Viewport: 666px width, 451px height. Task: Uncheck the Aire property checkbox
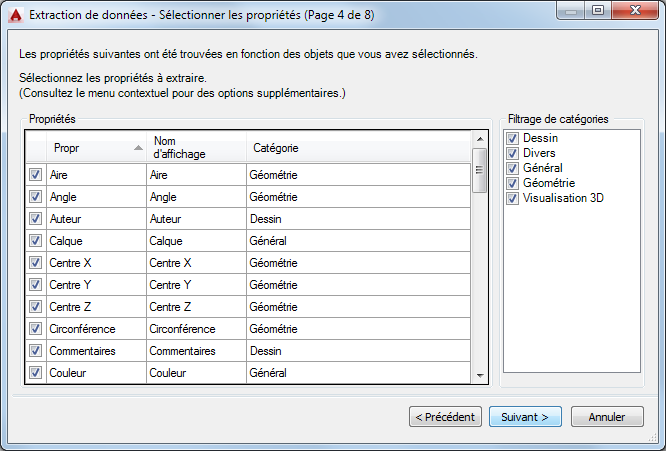point(36,175)
